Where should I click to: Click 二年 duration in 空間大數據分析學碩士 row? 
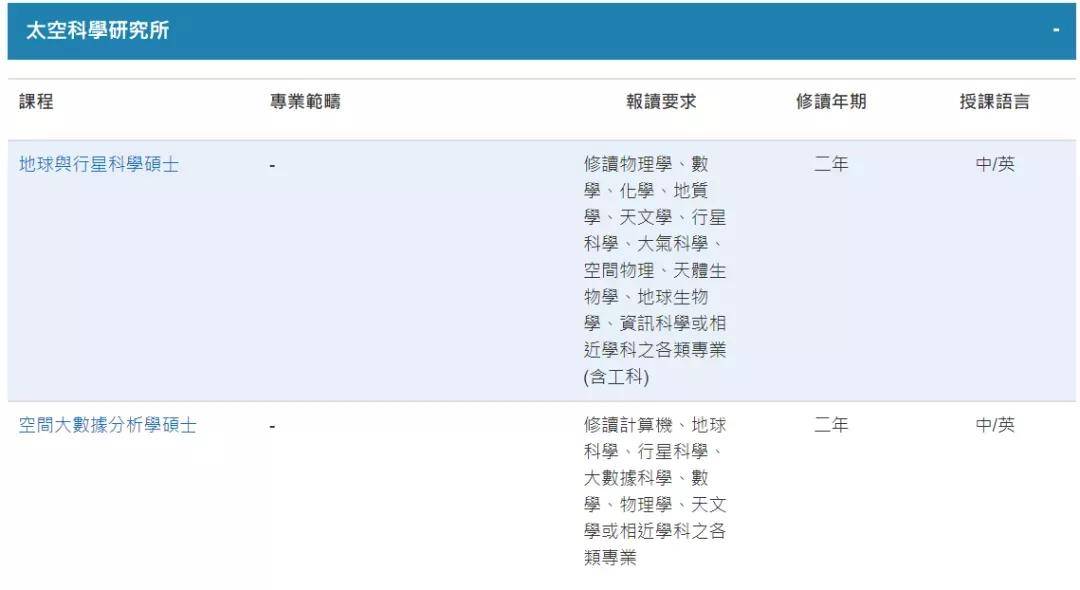pos(831,426)
